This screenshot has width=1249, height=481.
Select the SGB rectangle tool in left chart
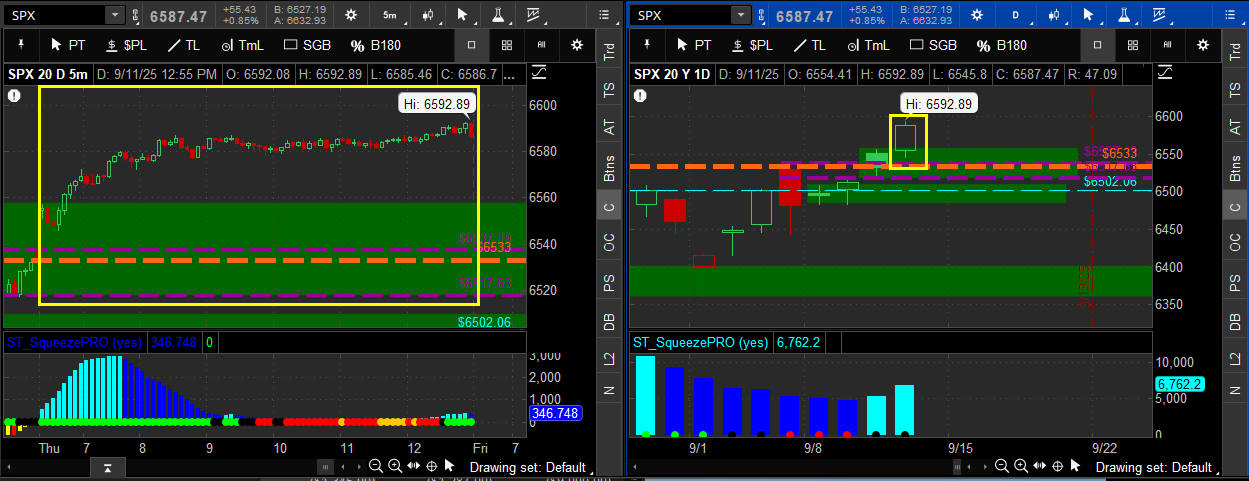coord(310,45)
